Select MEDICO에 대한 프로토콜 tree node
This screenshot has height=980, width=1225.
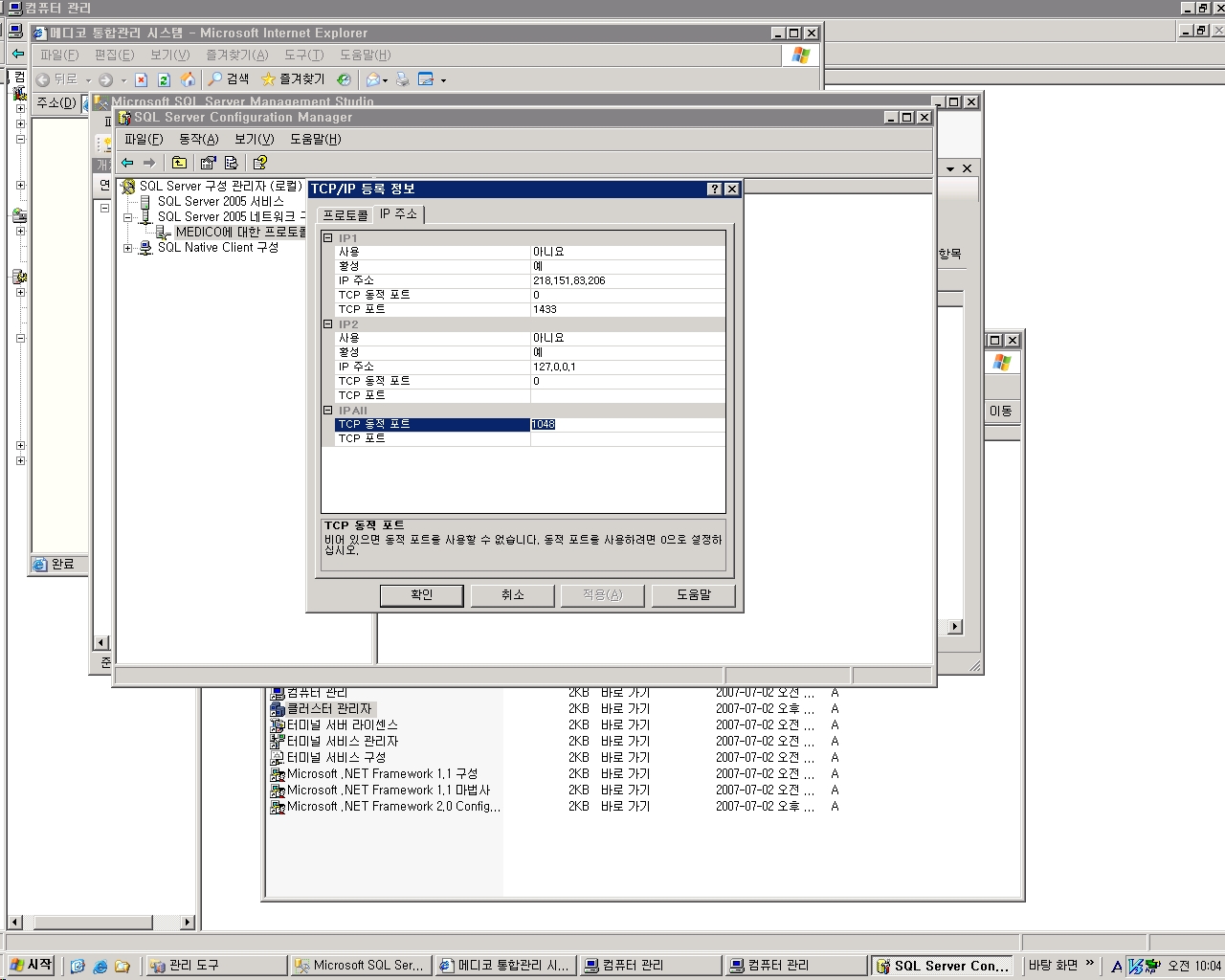point(240,232)
